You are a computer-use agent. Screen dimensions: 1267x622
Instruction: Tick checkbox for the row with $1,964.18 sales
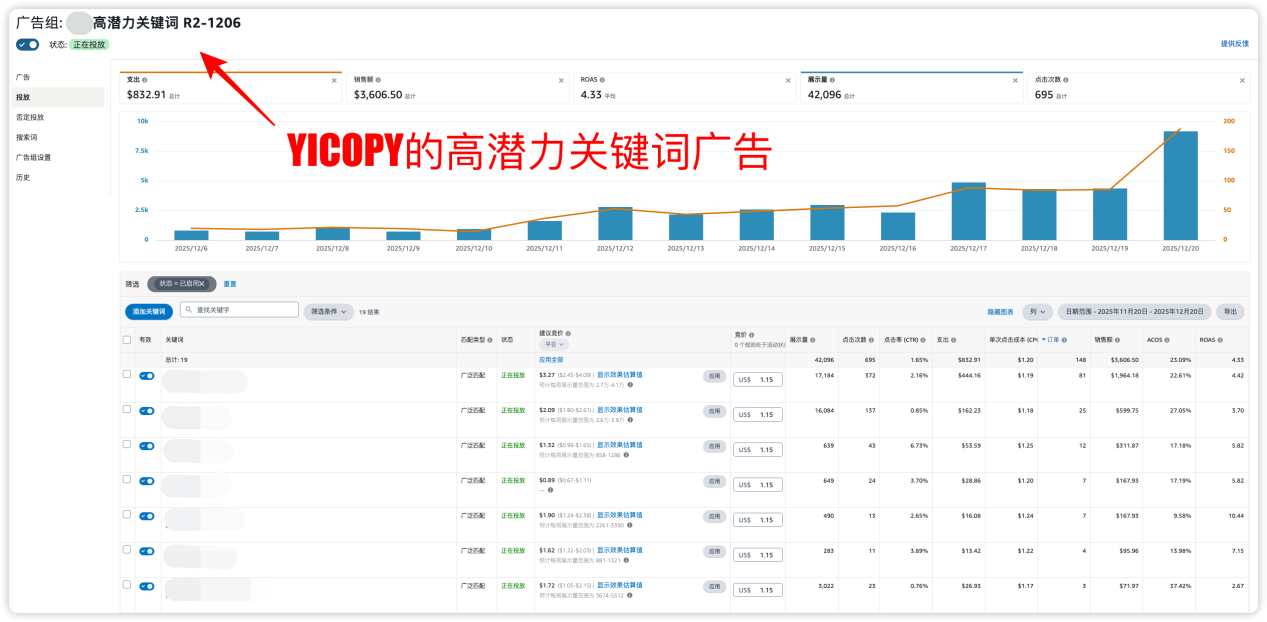(x=126, y=374)
